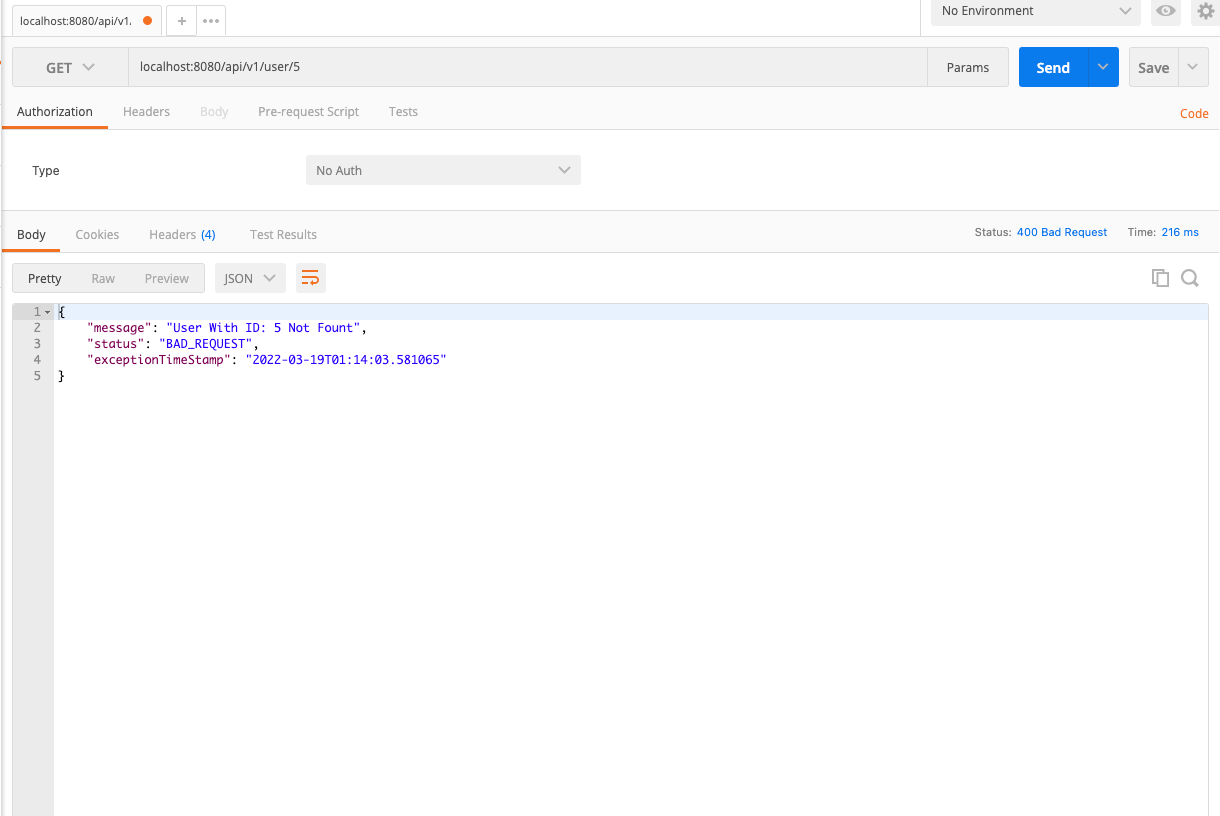This screenshot has width=1220, height=816.
Task: Click the "400 Bad Request" status text
Action: (1062, 232)
